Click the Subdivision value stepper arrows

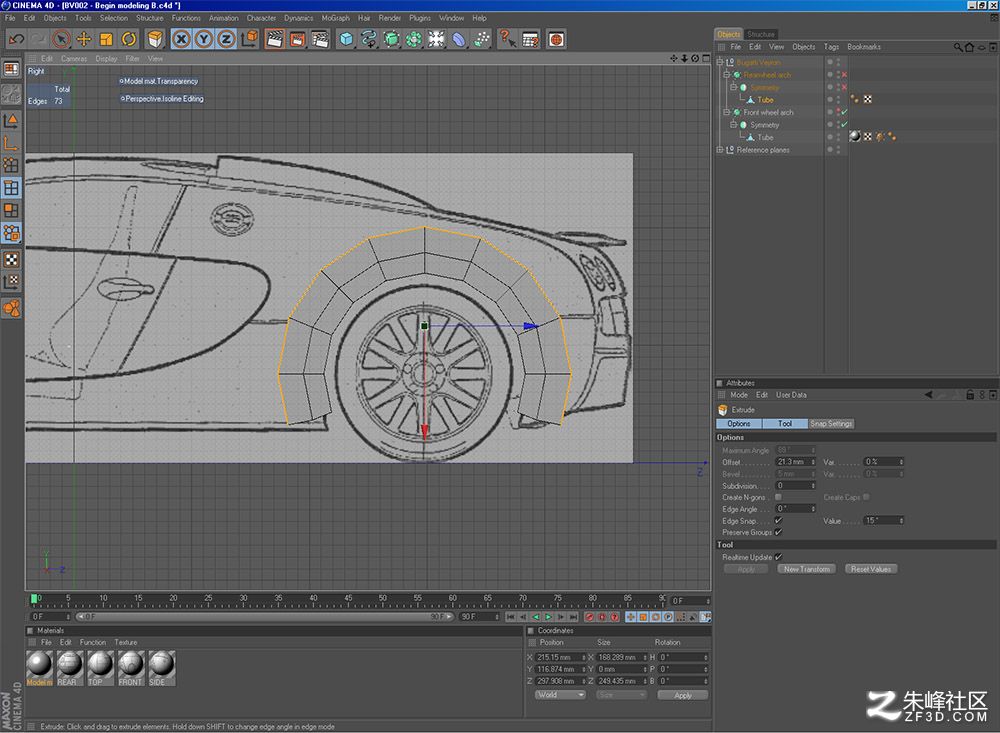813,485
